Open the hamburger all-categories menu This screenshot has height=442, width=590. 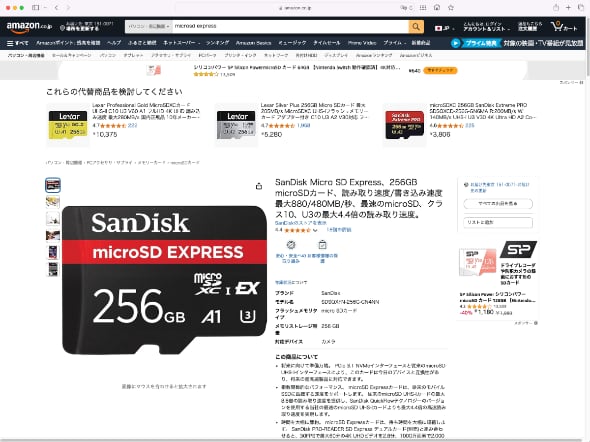[17, 43]
